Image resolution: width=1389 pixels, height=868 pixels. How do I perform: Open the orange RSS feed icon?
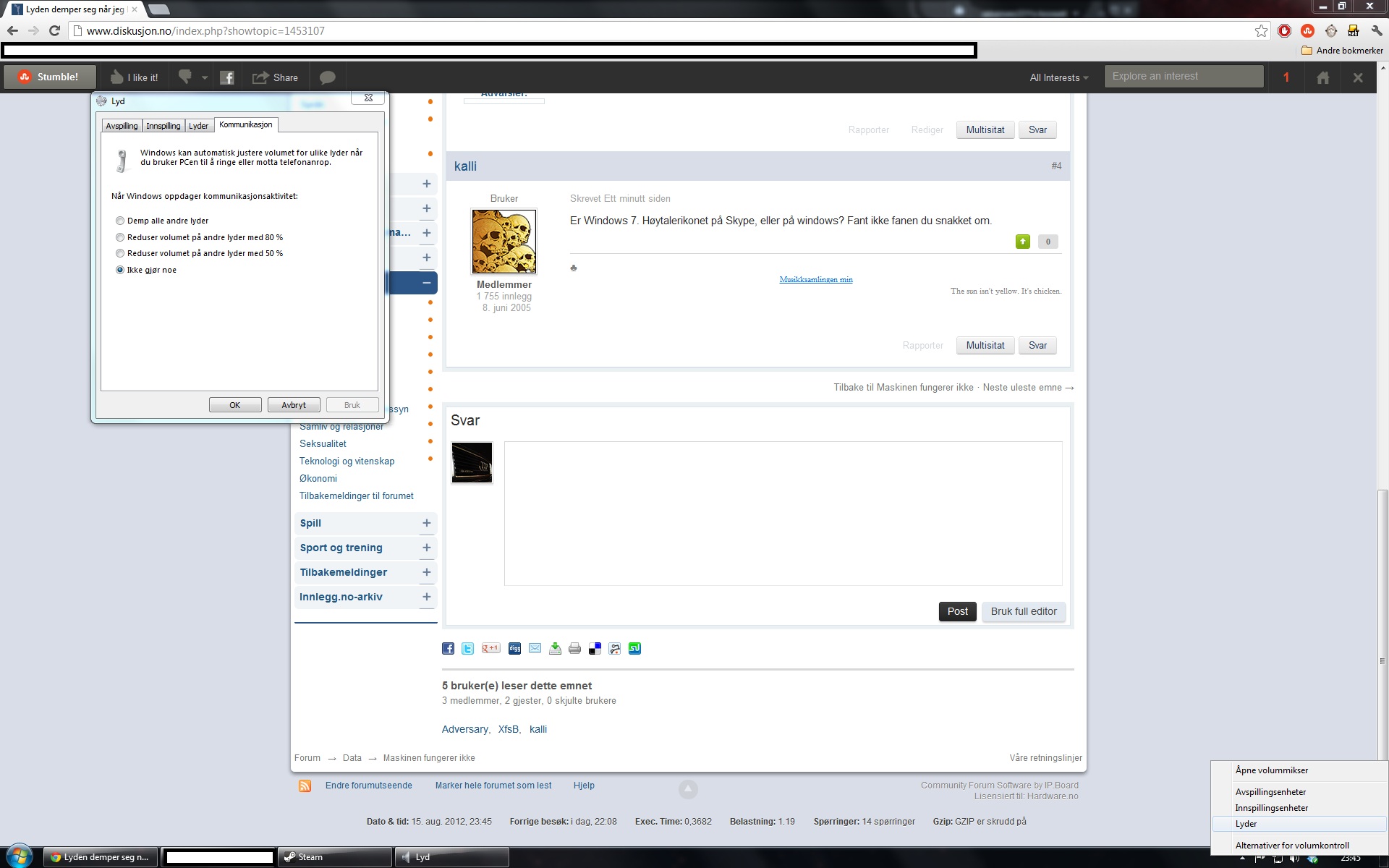point(305,786)
